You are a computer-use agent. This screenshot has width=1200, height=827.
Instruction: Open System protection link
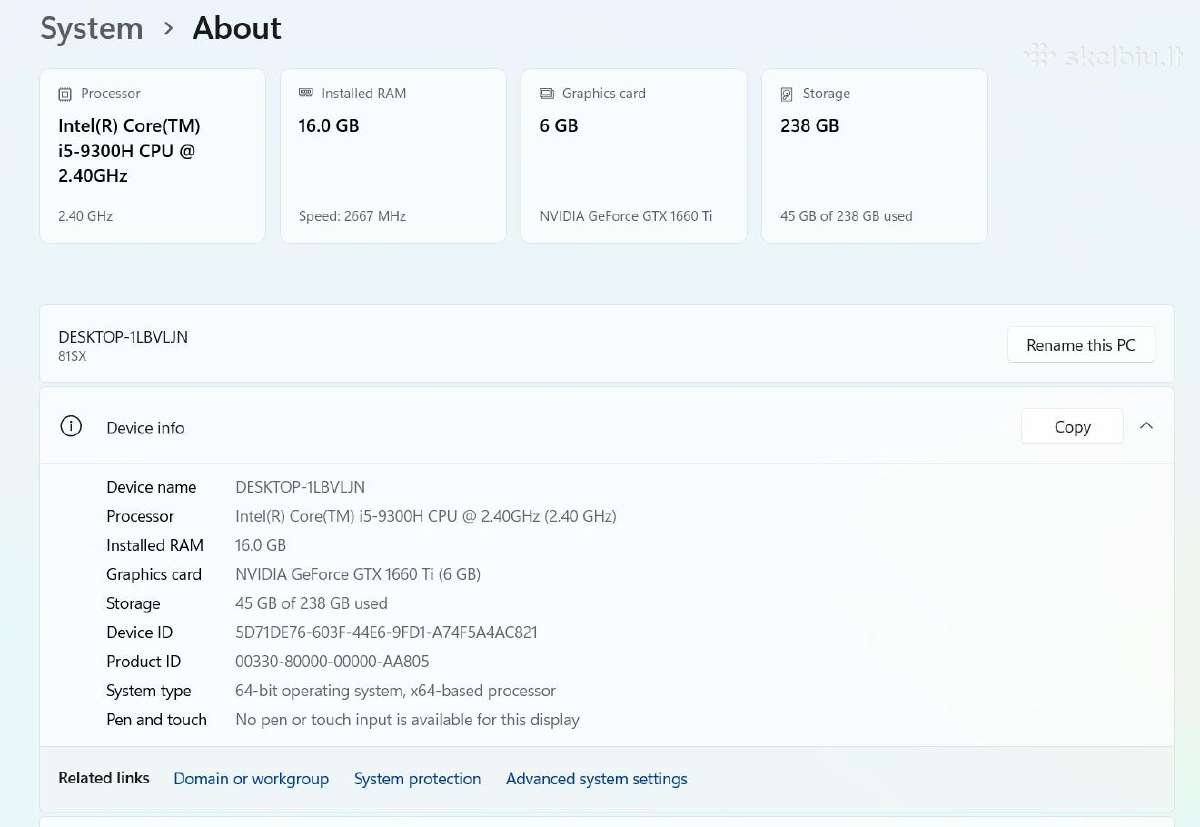click(x=417, y=779)
